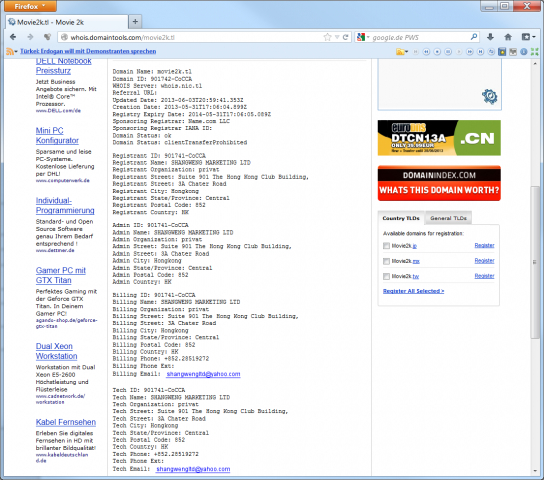This screenshot has height=480, width=544.
Task: Click the feed folder icon in toolbar
Action: pyautogui.click(x=400, y=52)
